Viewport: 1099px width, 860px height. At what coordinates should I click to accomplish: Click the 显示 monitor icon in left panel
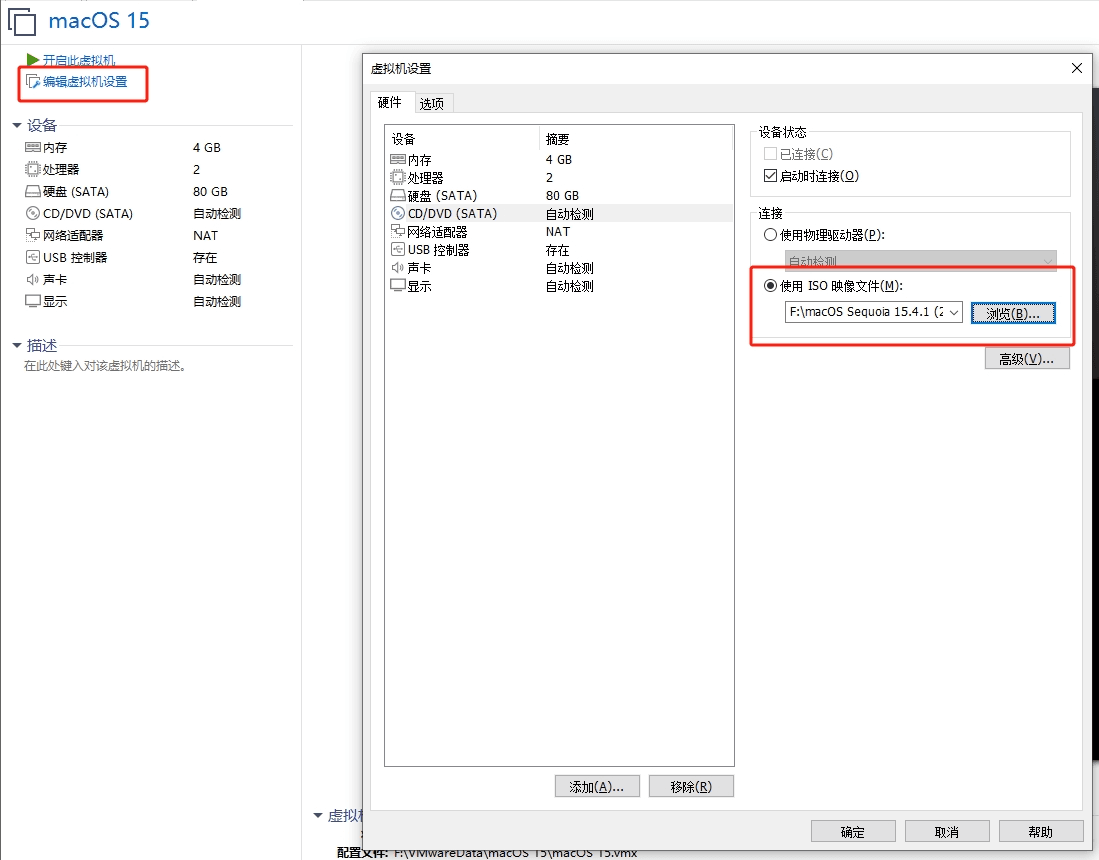[33, 301]
